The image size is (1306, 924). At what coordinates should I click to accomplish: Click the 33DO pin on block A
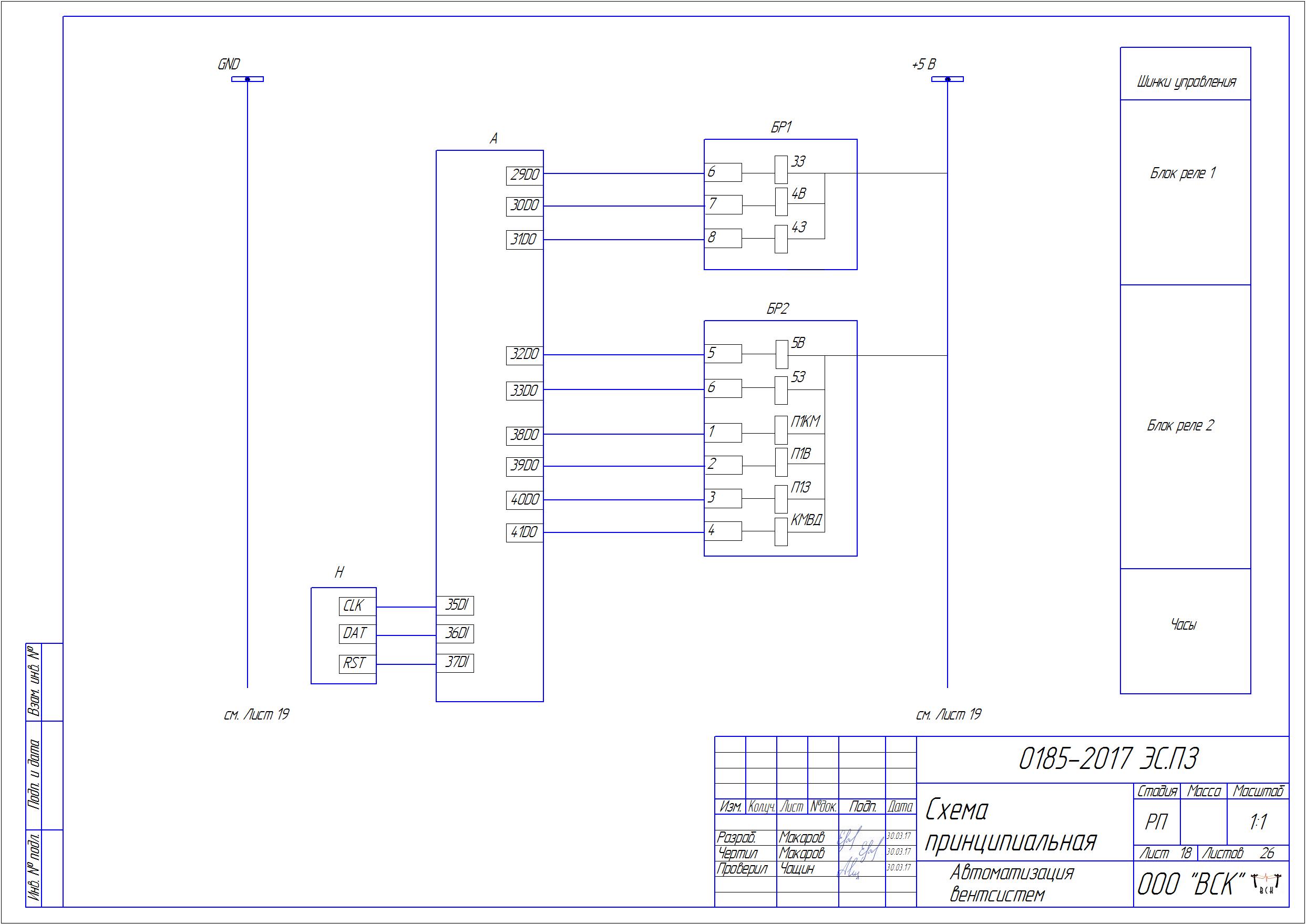pos(525,391)
